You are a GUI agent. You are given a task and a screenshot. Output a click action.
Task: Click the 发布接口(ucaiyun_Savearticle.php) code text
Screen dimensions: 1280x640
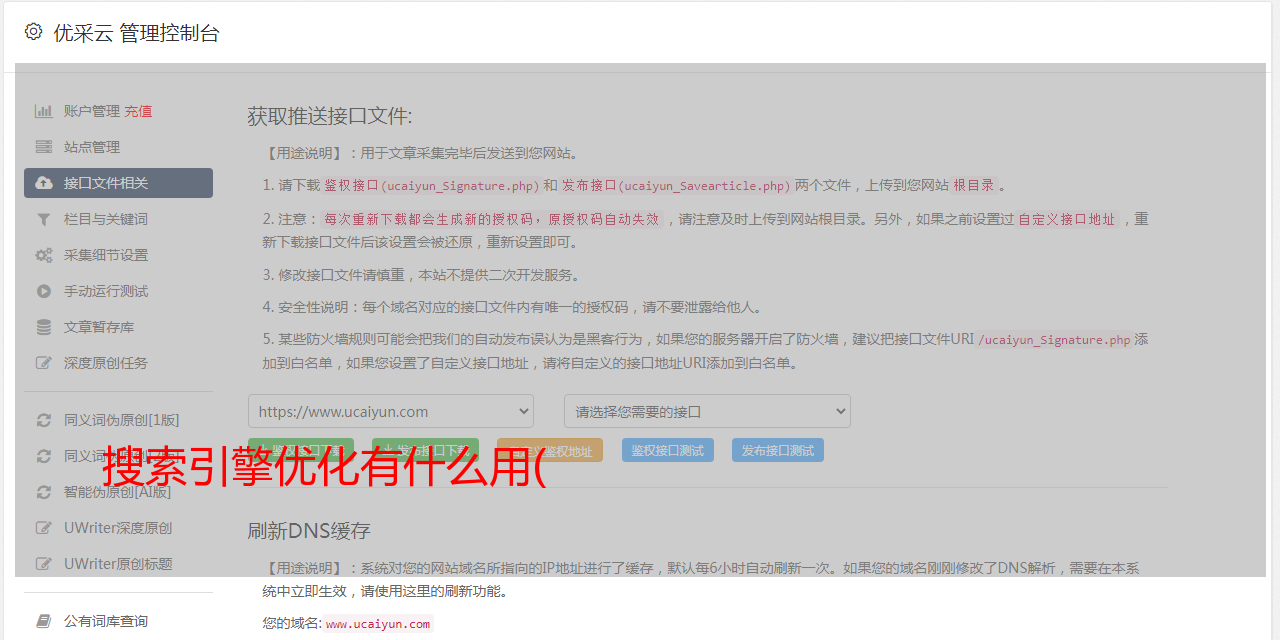tap(676, 185)
